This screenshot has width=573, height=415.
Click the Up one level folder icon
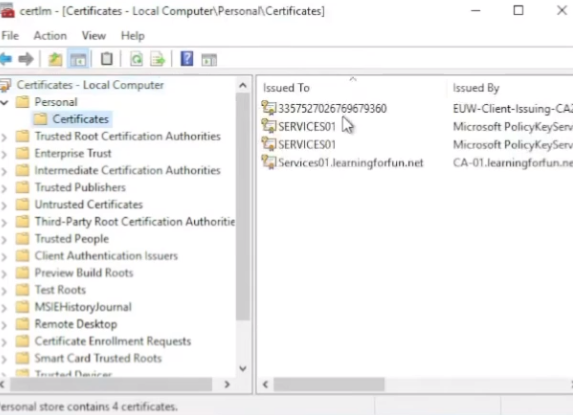(56, 59)
